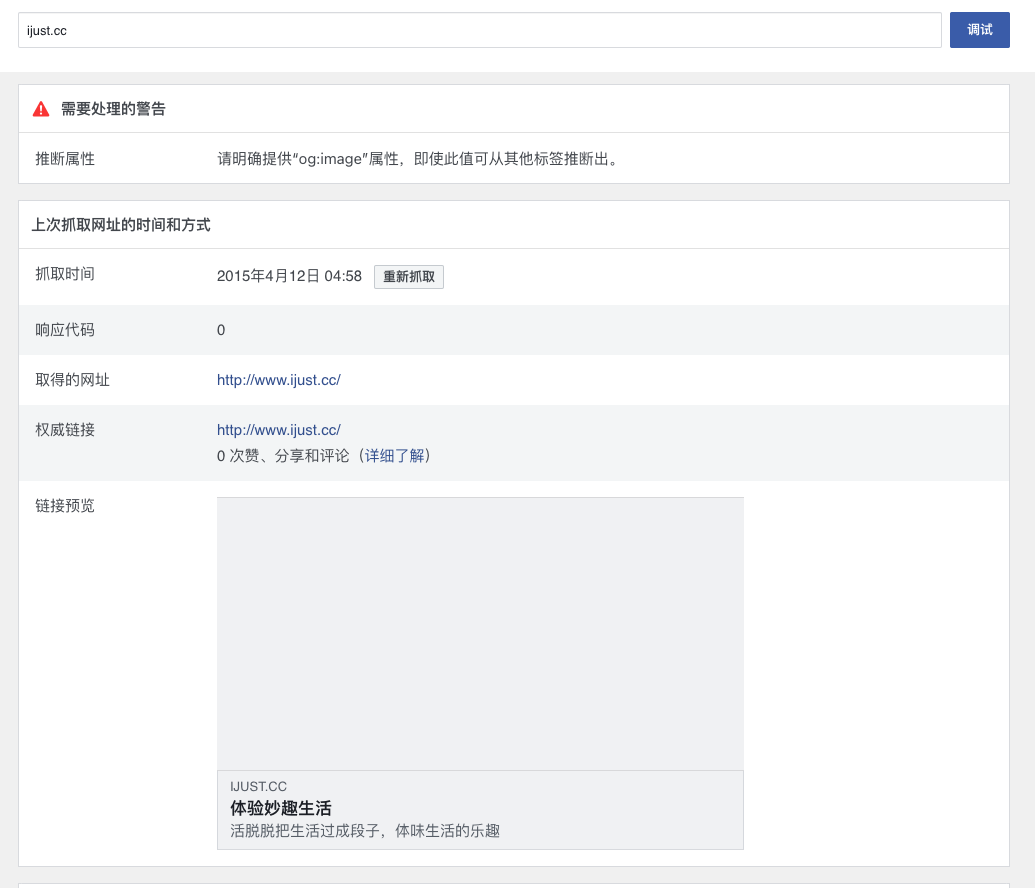Open the canonical link http://www.ijust.cc/
1035x888 pixels.
tap(280, 429)
